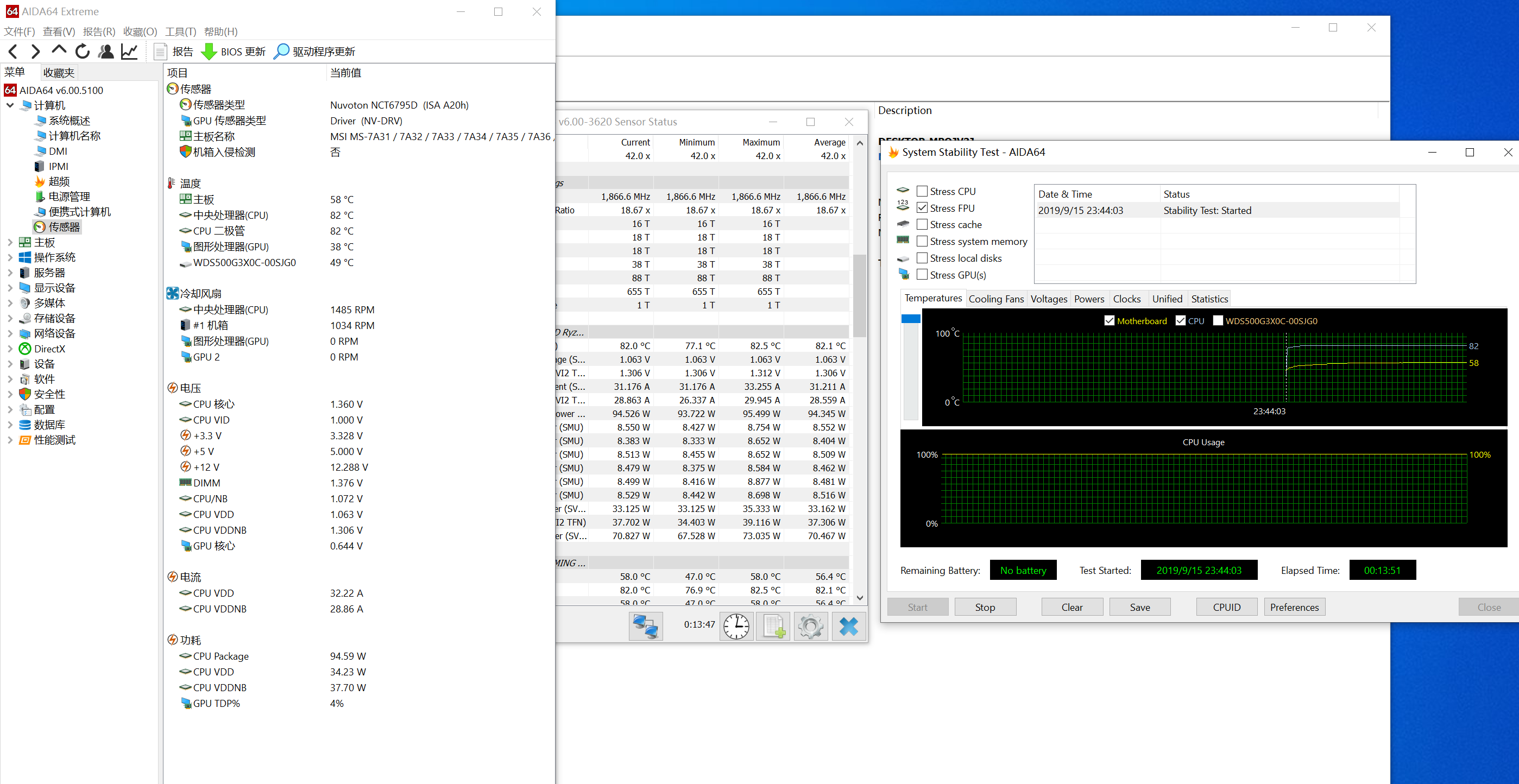The width and height of the screenshot is (1519, 784).
Task: Select the DirectX tree item
Action: tap(42, 349)
